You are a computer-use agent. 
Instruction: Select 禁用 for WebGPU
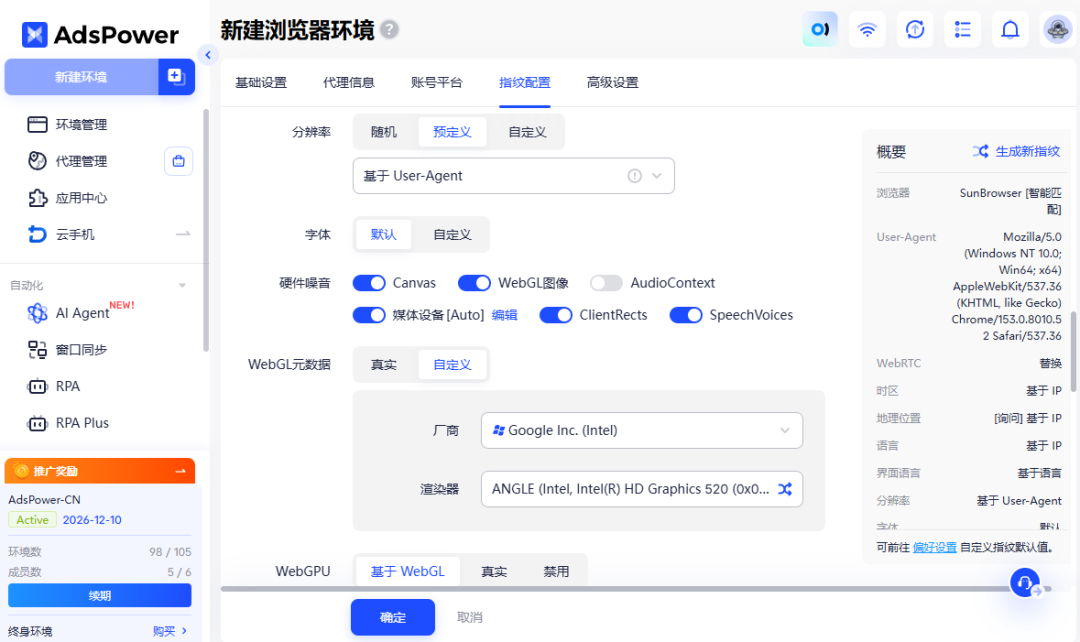[556, 571]
